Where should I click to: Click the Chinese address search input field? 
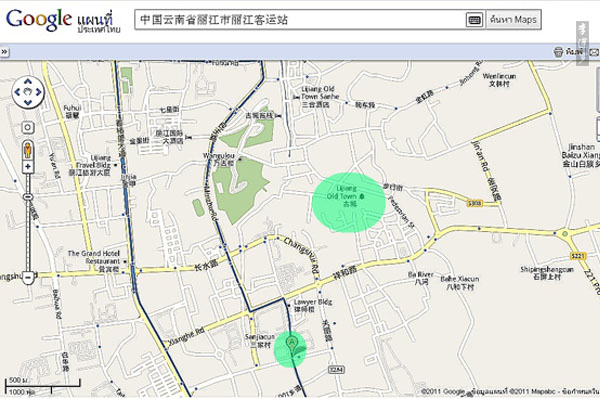tap(300, 20)
